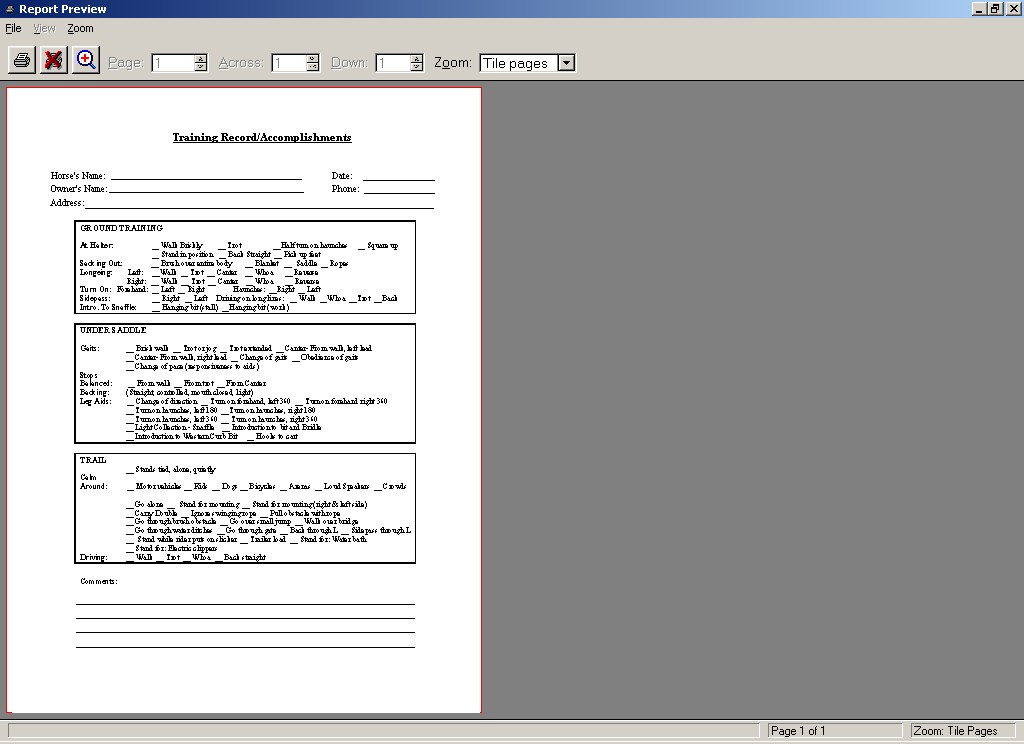Click inside the Down number field
The height and width of the screenshot is (744, 1024).
click(x=392, y=63)
